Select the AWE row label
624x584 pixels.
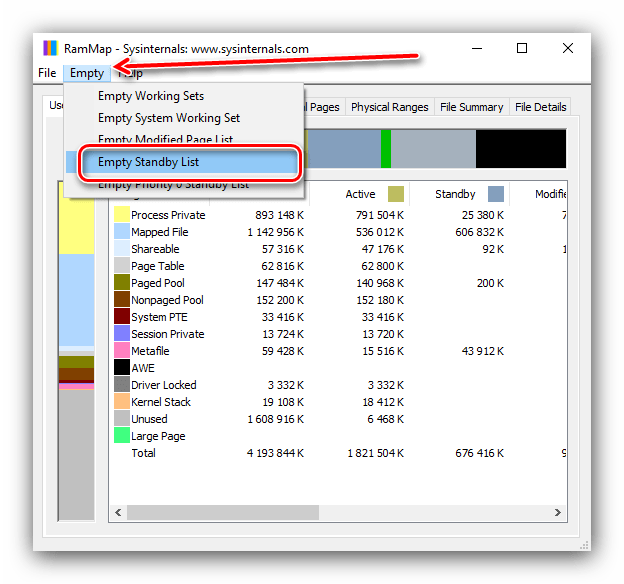[x=143, y=368]
